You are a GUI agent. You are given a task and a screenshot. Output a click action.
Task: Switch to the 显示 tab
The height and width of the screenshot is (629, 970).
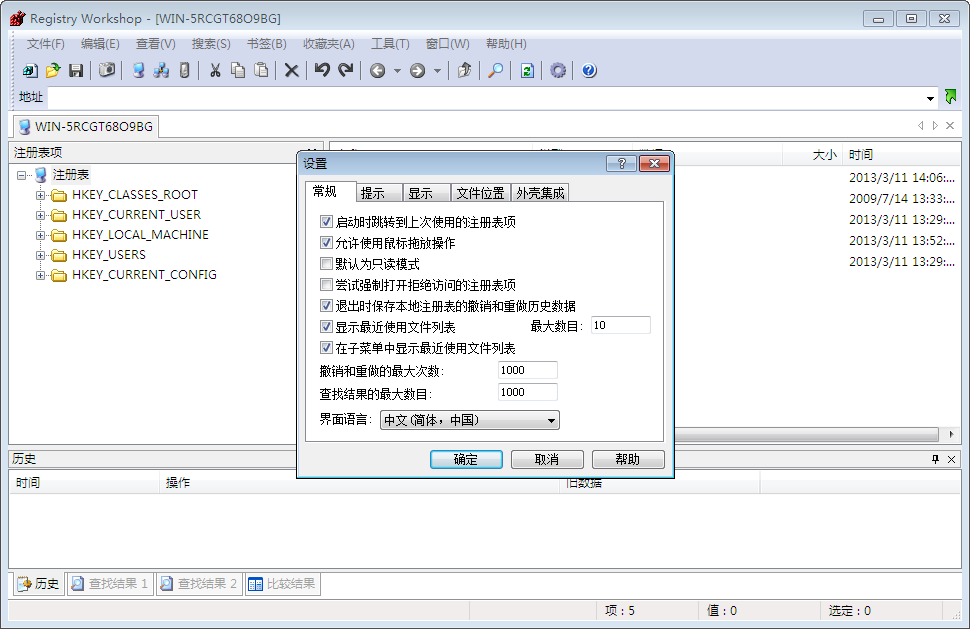(x=427, y=193)
